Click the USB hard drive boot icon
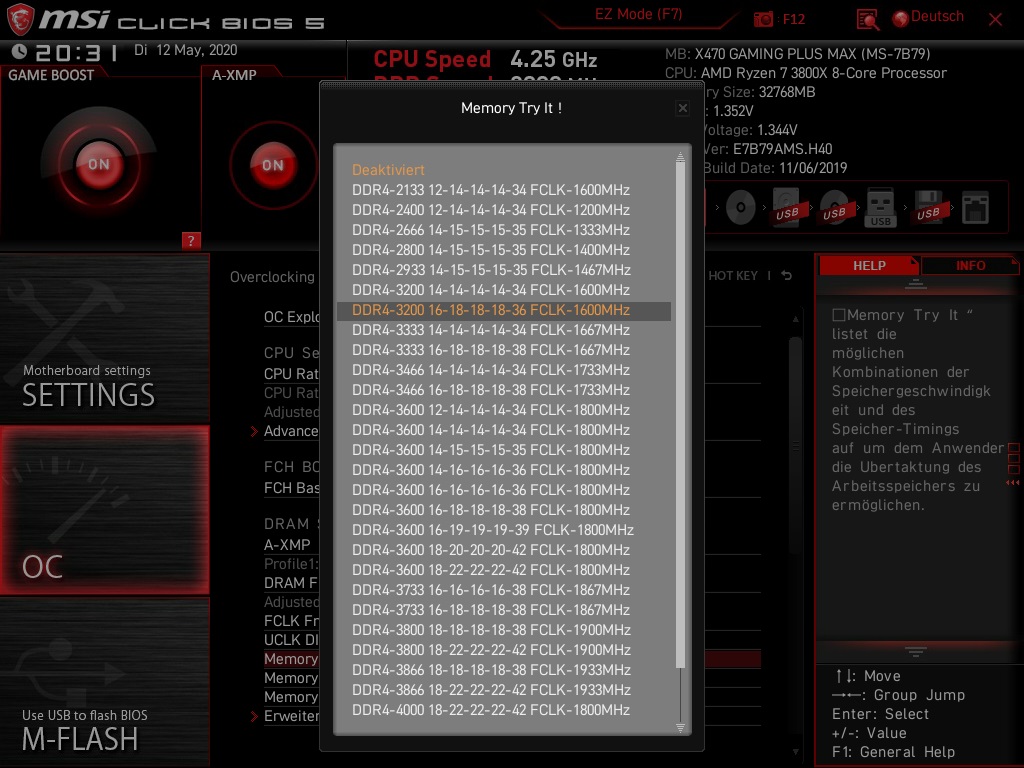The width and height of the screenshot is (1024, 768). 785,207
